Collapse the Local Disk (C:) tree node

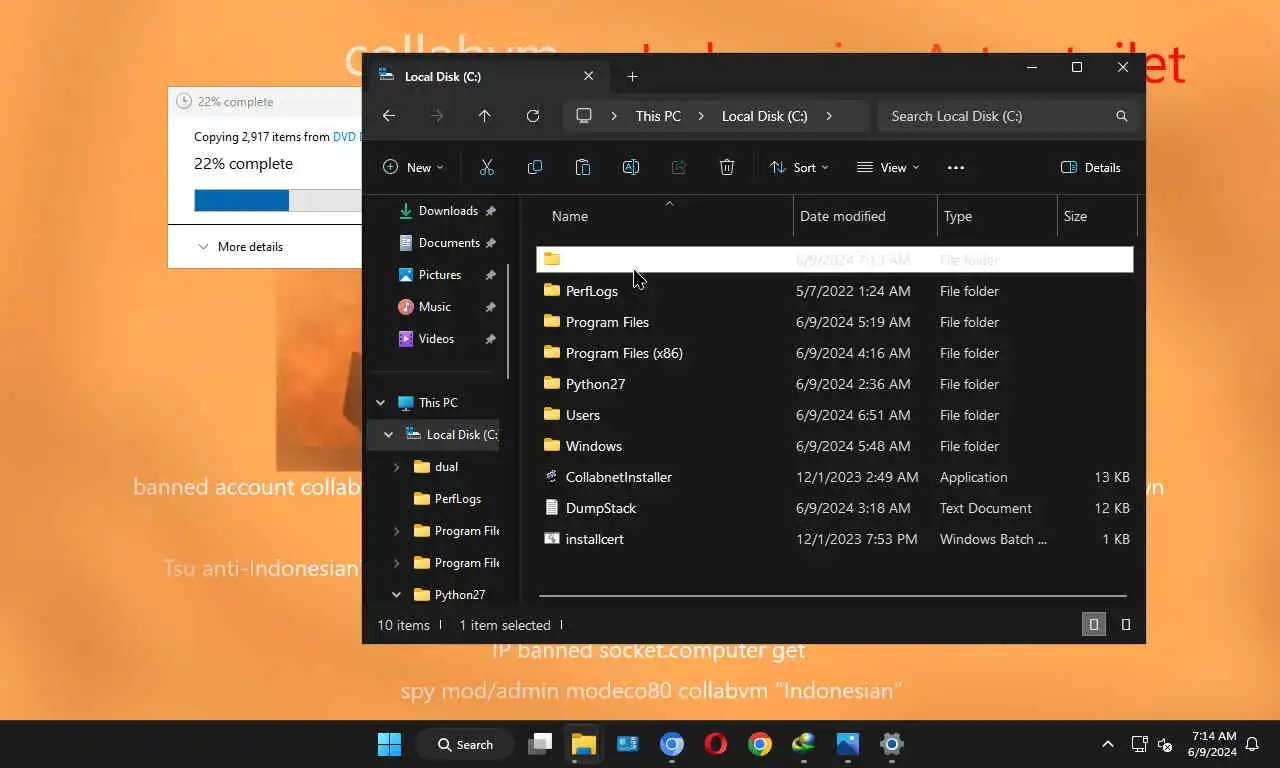[x=388, y=435]
